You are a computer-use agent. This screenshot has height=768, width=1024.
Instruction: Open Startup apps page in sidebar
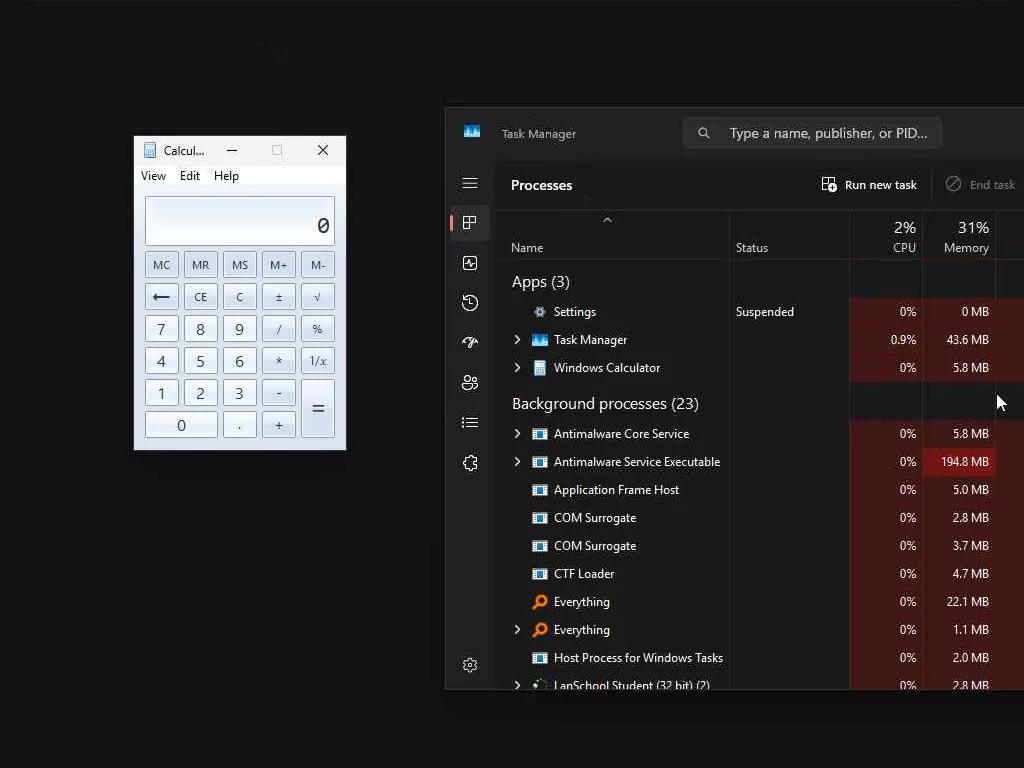[470, 343]
